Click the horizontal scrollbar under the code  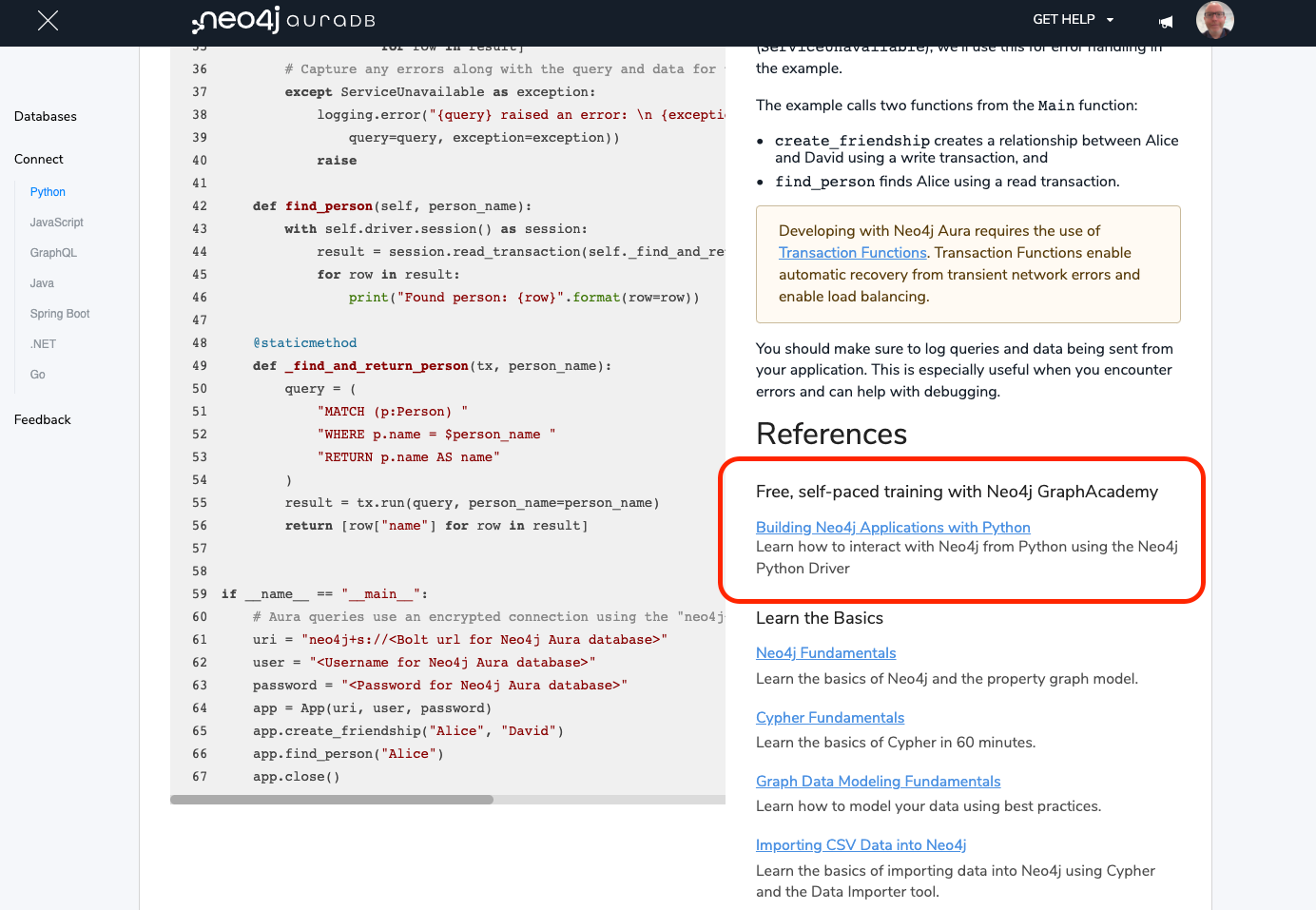pyautogui.click(x=332, y=800)
